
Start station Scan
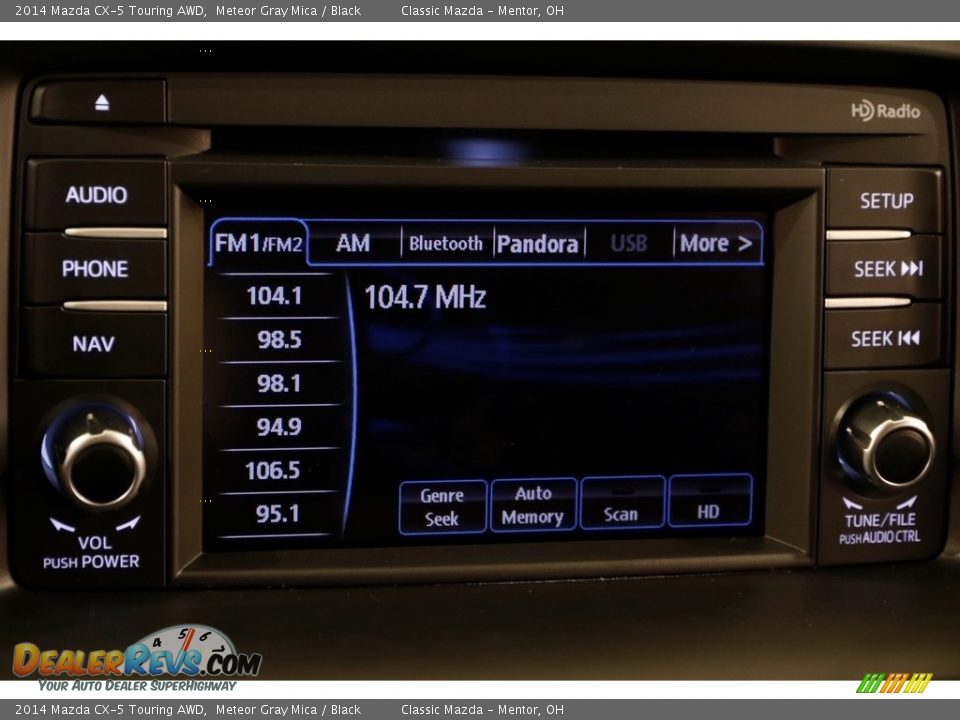click(621, 504)
